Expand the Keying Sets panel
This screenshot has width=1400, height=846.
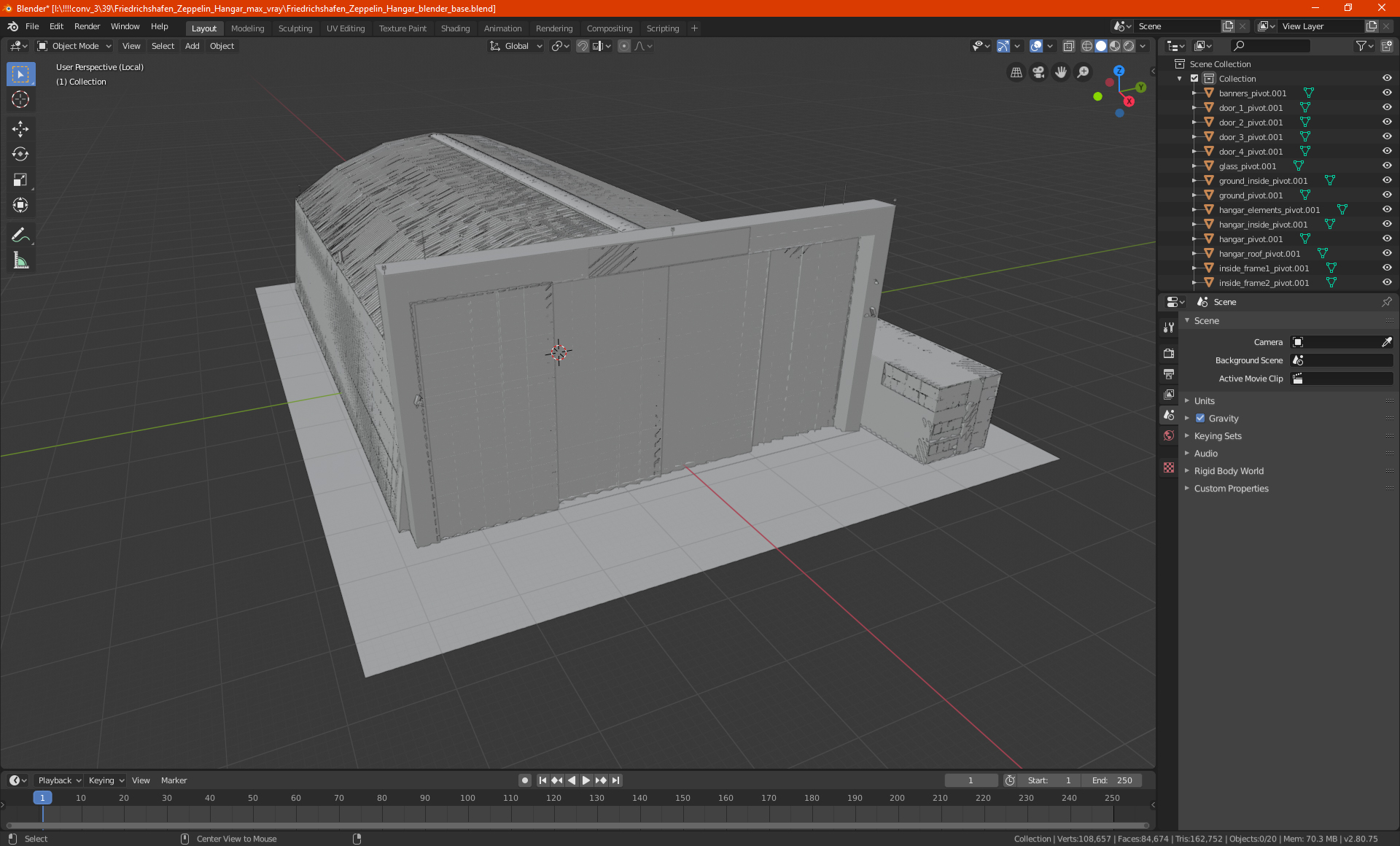[x=1218, y=435]
